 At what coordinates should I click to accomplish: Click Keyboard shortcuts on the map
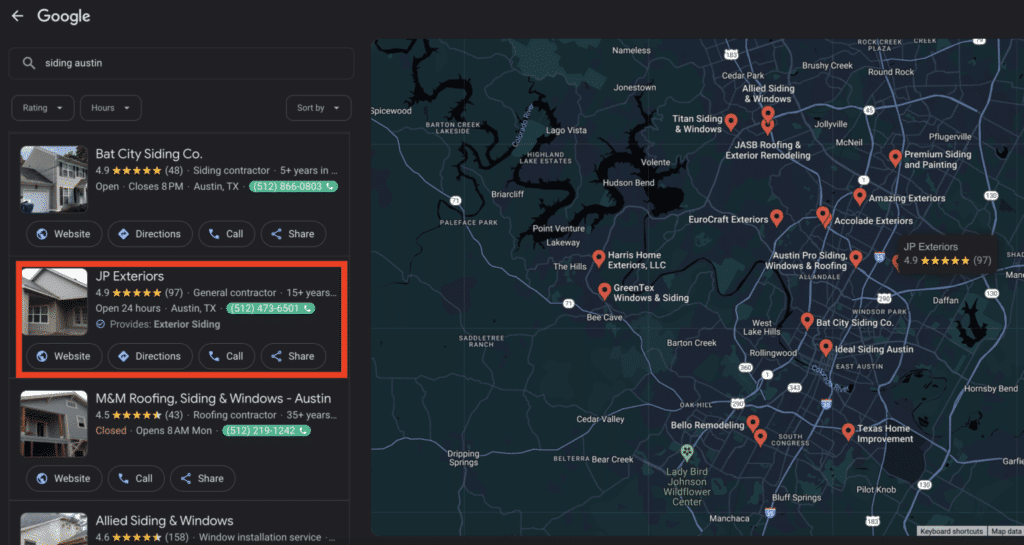point(951,531)
